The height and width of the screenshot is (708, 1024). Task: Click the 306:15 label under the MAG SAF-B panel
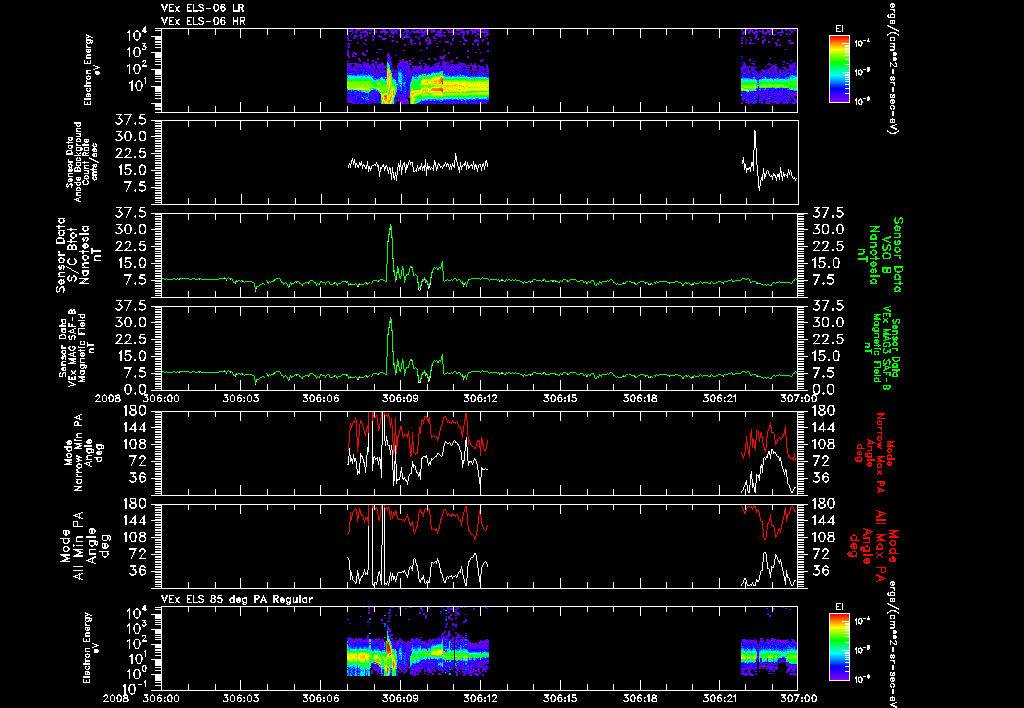coord(560,398)
